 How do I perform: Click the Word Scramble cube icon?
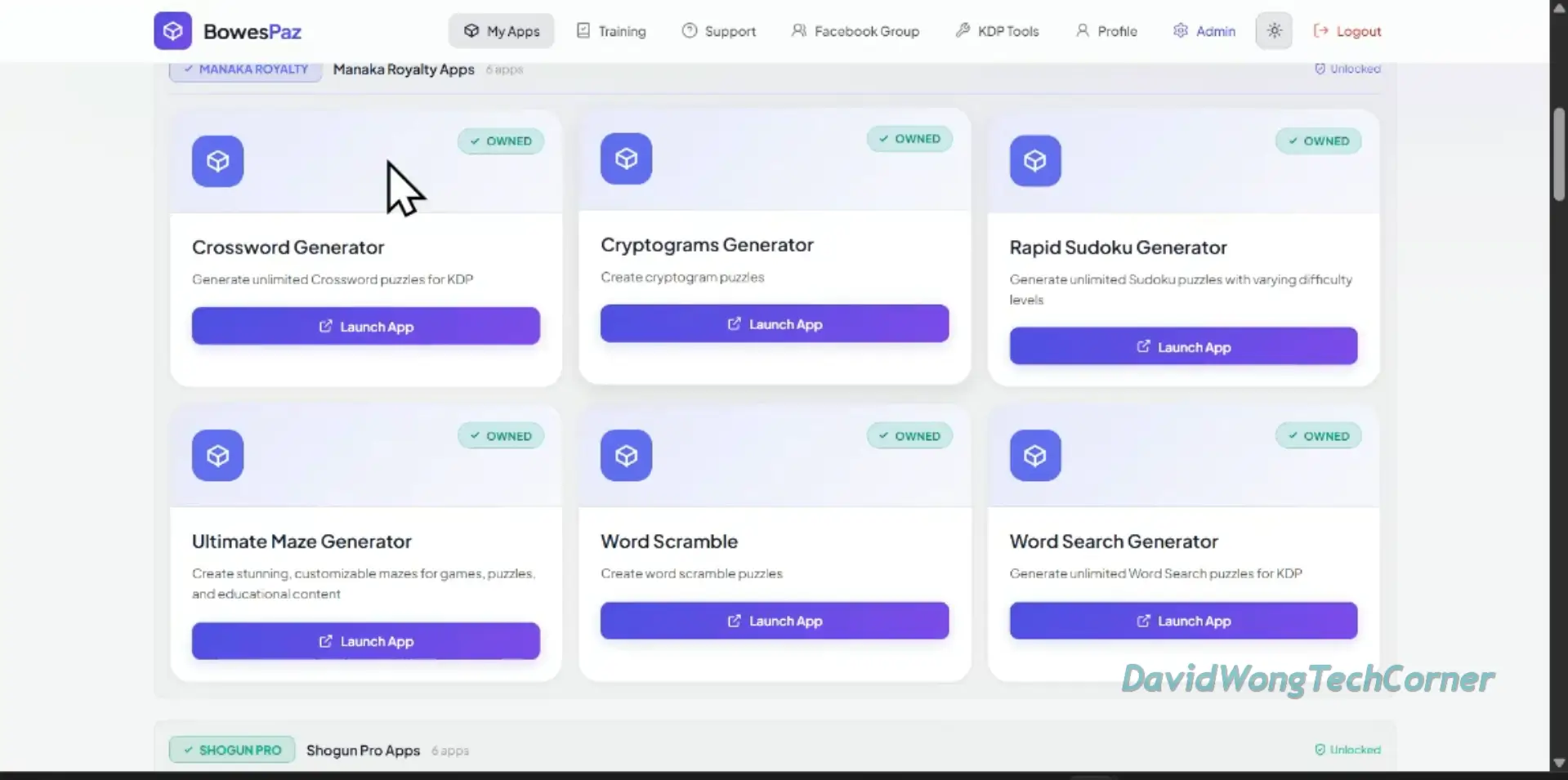pyautogui.click(x=626, y=455)
